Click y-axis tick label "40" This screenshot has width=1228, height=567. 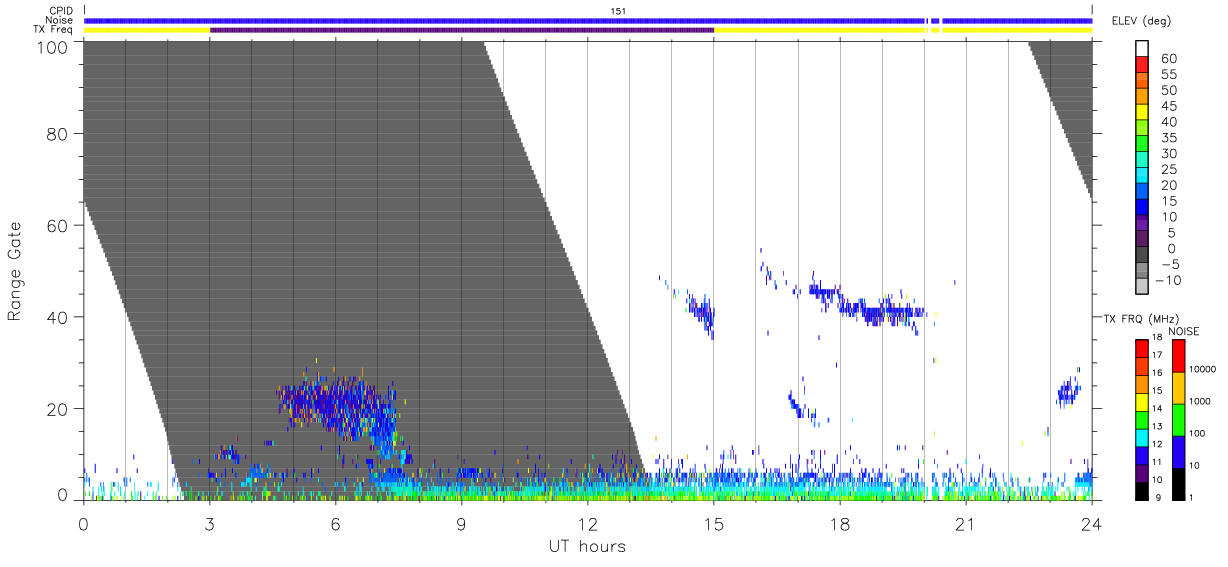pos(57,317)
